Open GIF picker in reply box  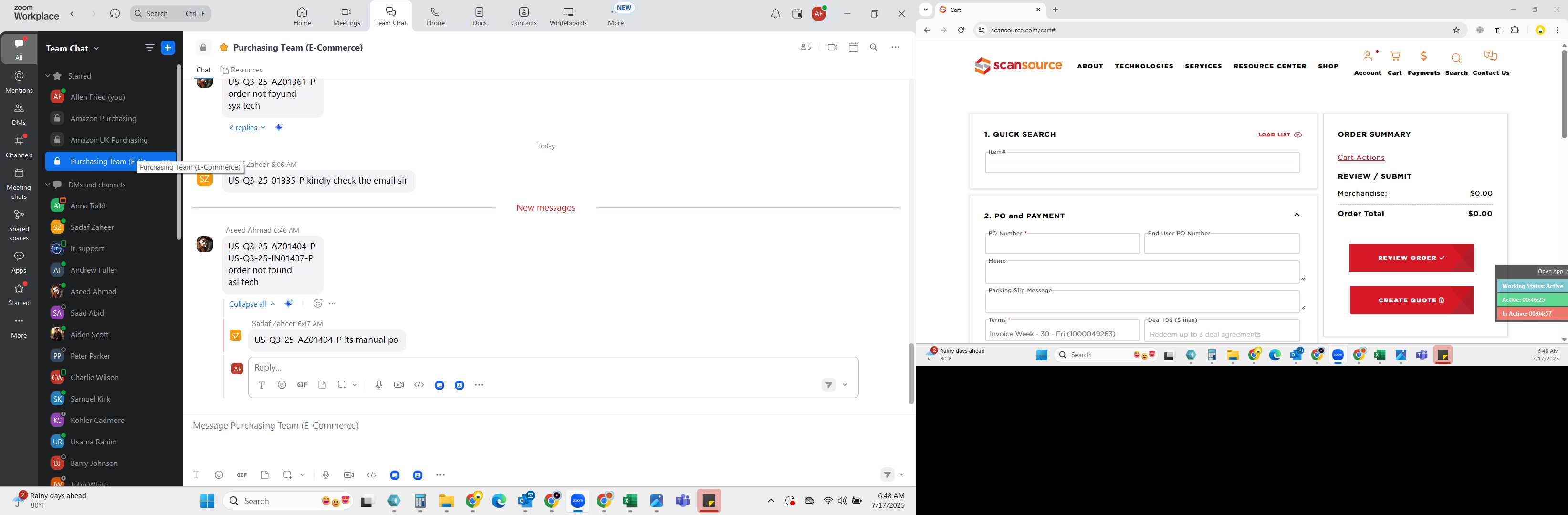point(302,385)
